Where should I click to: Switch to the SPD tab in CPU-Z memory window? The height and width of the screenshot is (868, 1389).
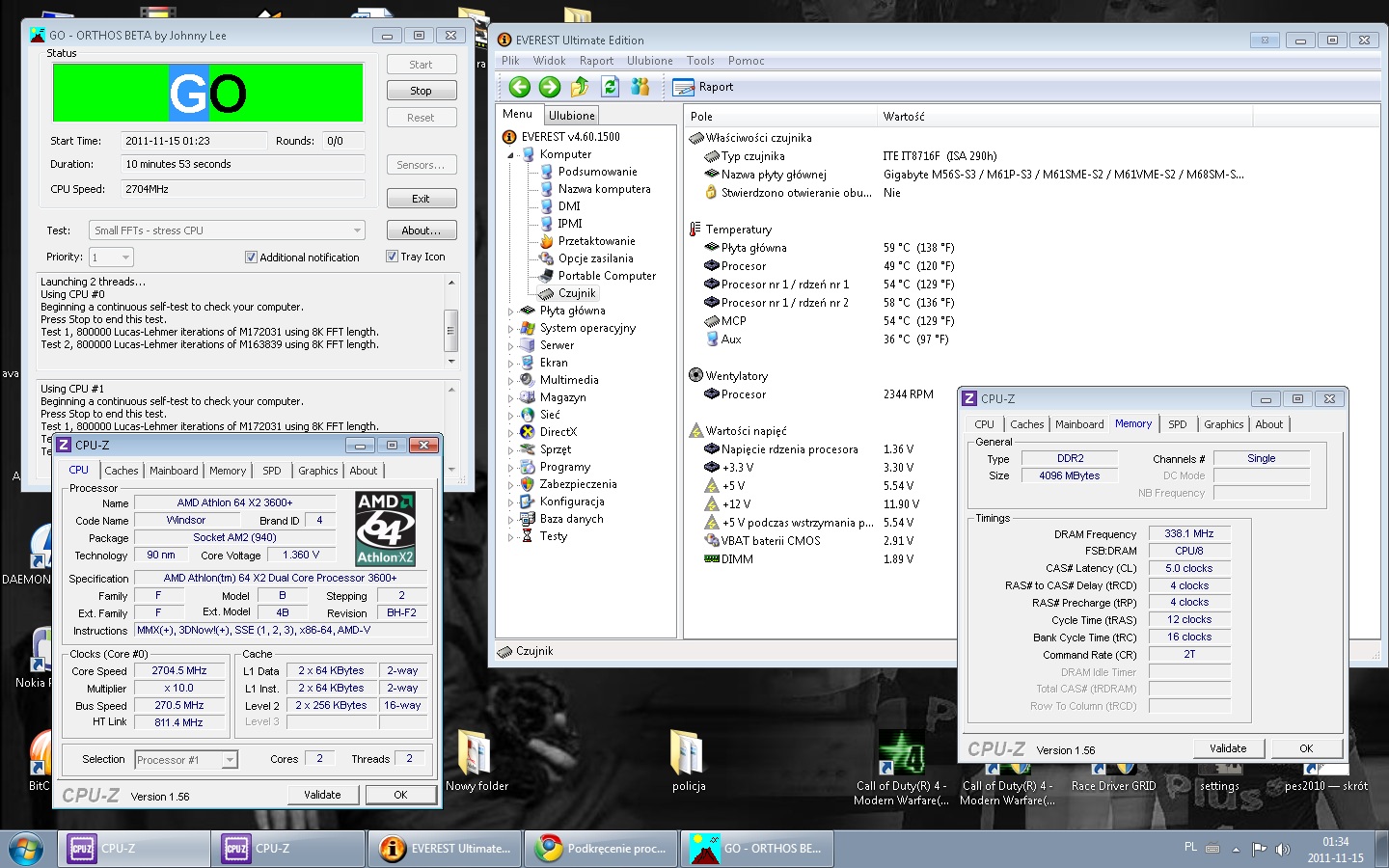(x=1177, y=424)
